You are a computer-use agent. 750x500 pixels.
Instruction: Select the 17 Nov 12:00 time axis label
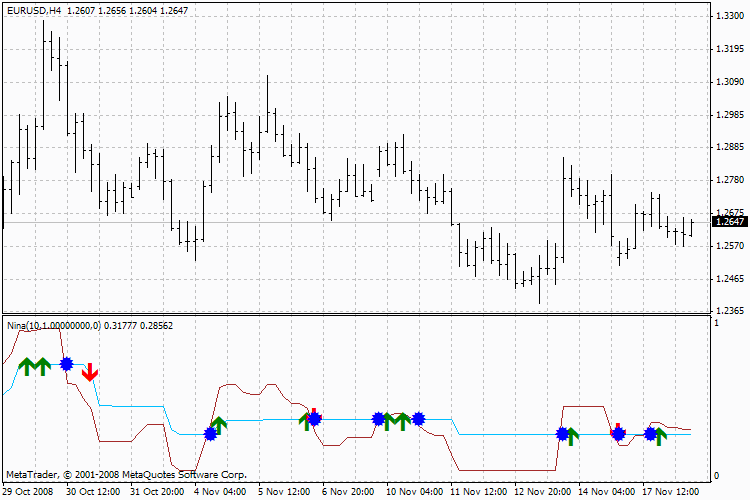(670, 491)
